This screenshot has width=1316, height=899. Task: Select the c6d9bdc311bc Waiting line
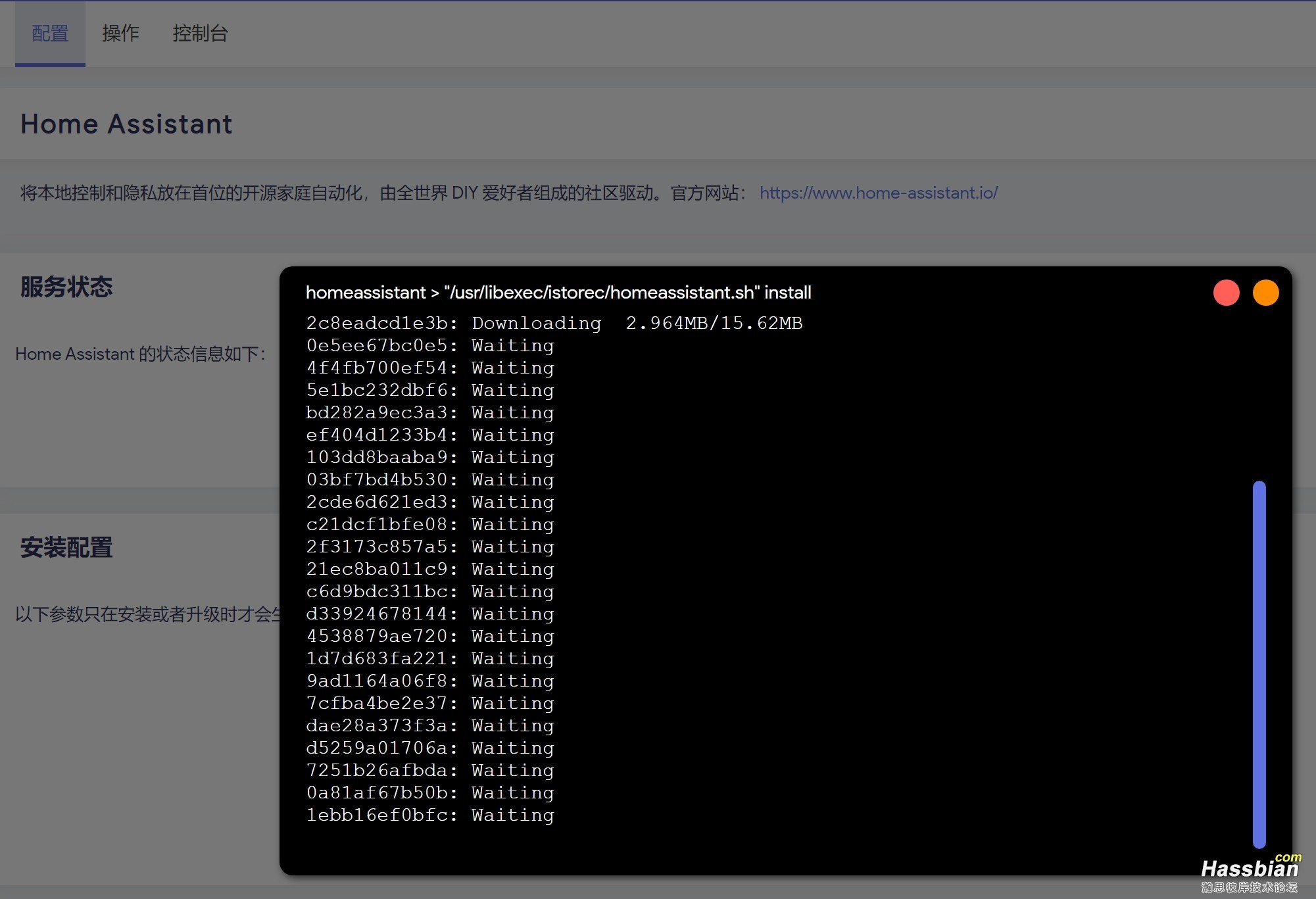pyautogui.click(x=430, y=591)
